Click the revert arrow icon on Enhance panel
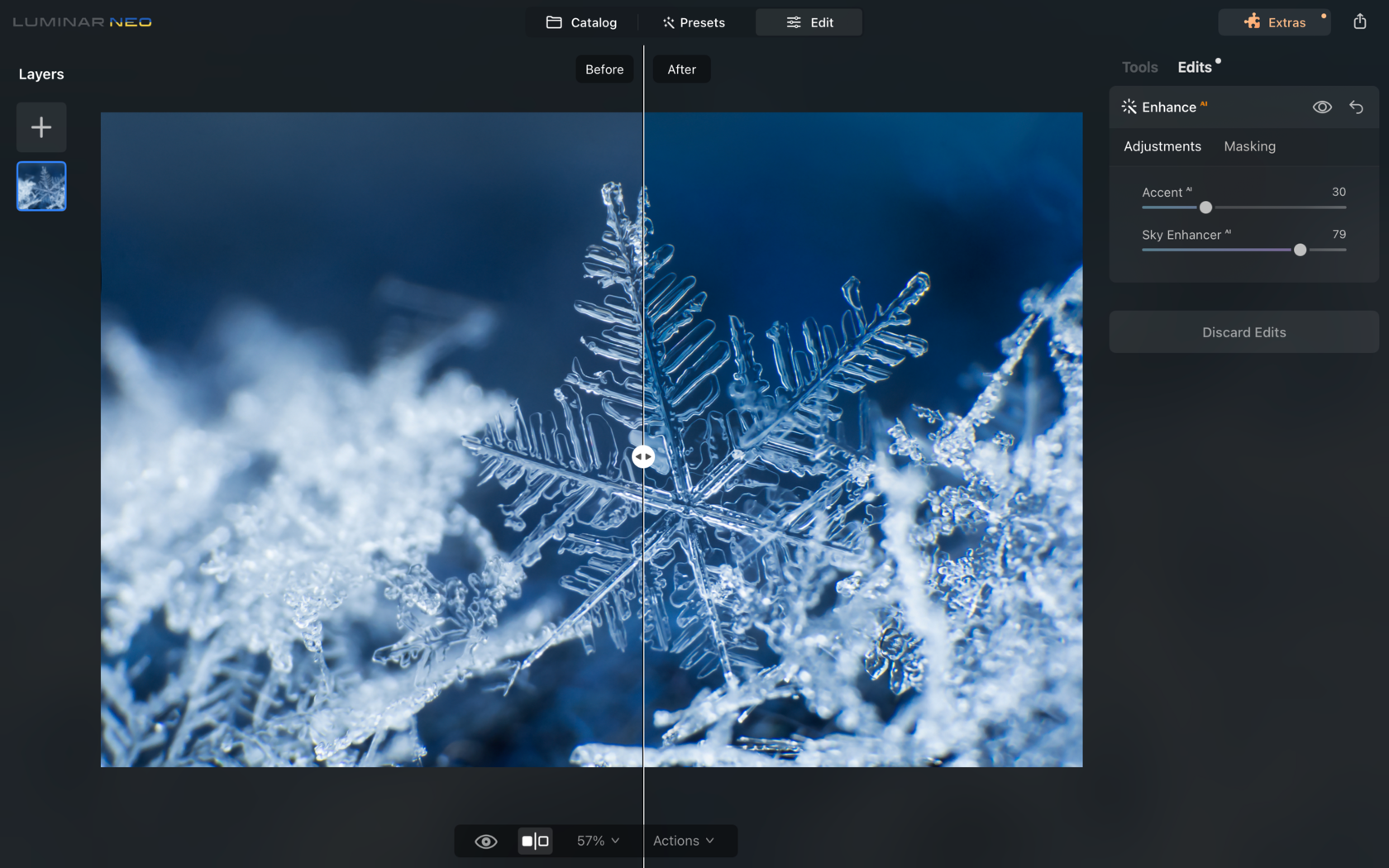1389x868 pixels. pos(1356,107)
